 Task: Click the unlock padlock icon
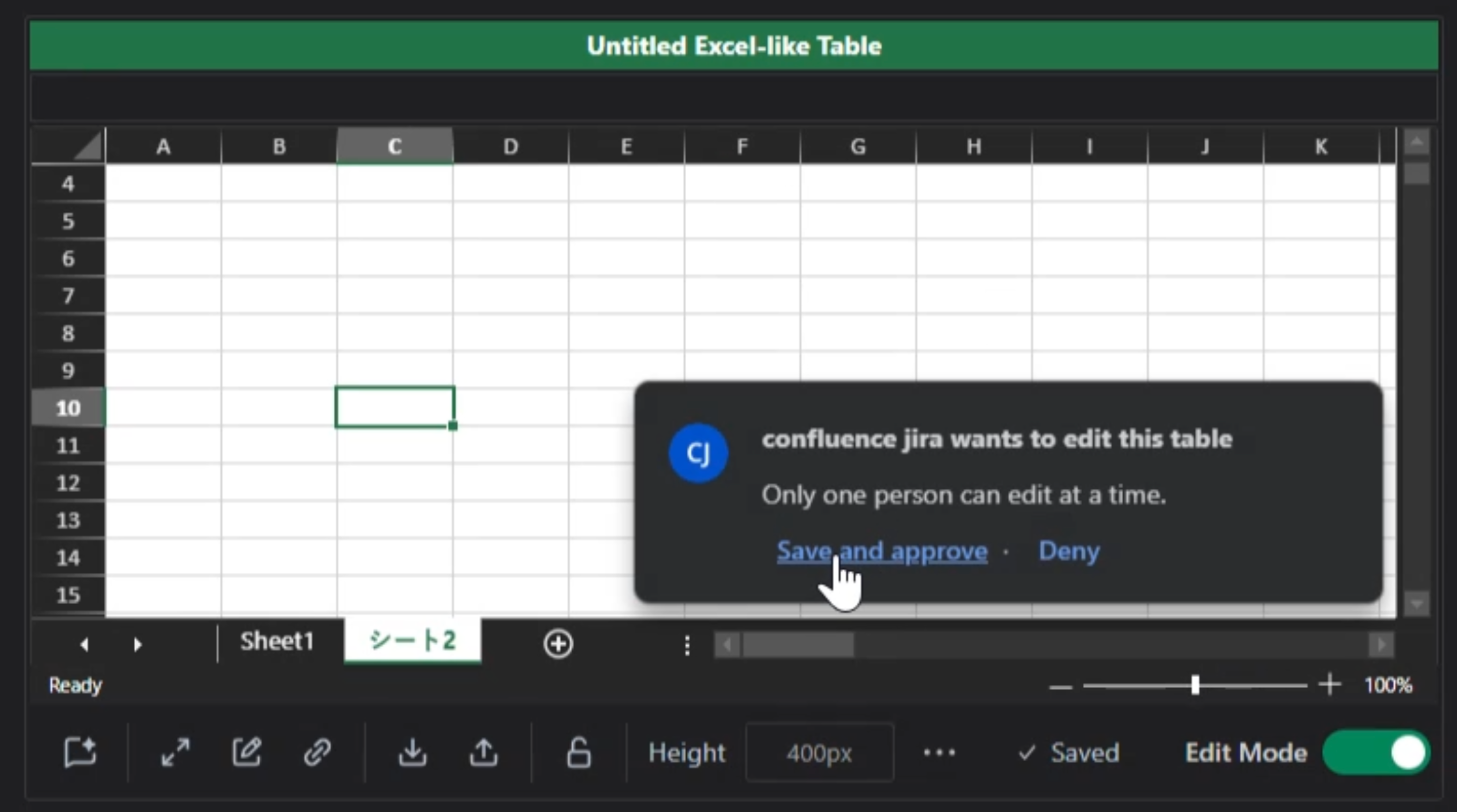[x=578, y=752]
